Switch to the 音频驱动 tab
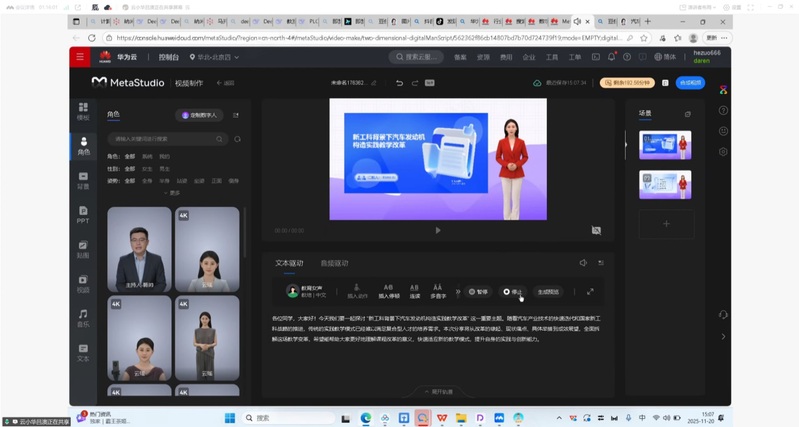This screenshot has height=427, width=799. (x=334, y=263)
